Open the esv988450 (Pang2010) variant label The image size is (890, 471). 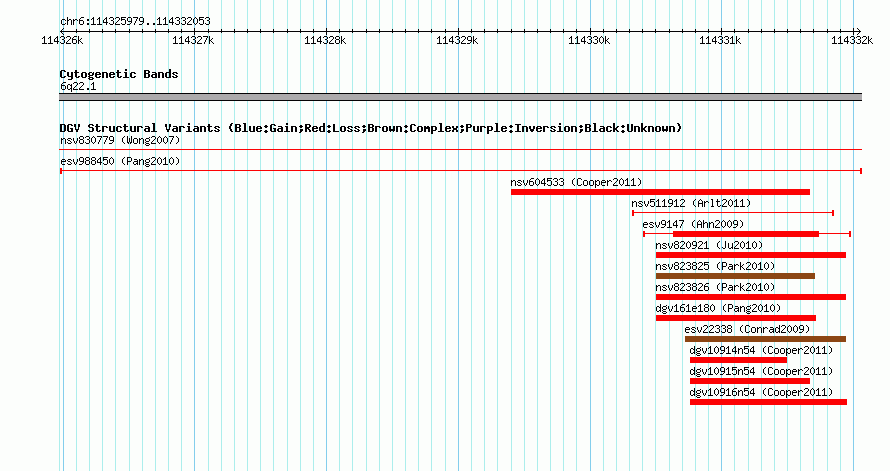click(120, 161)
